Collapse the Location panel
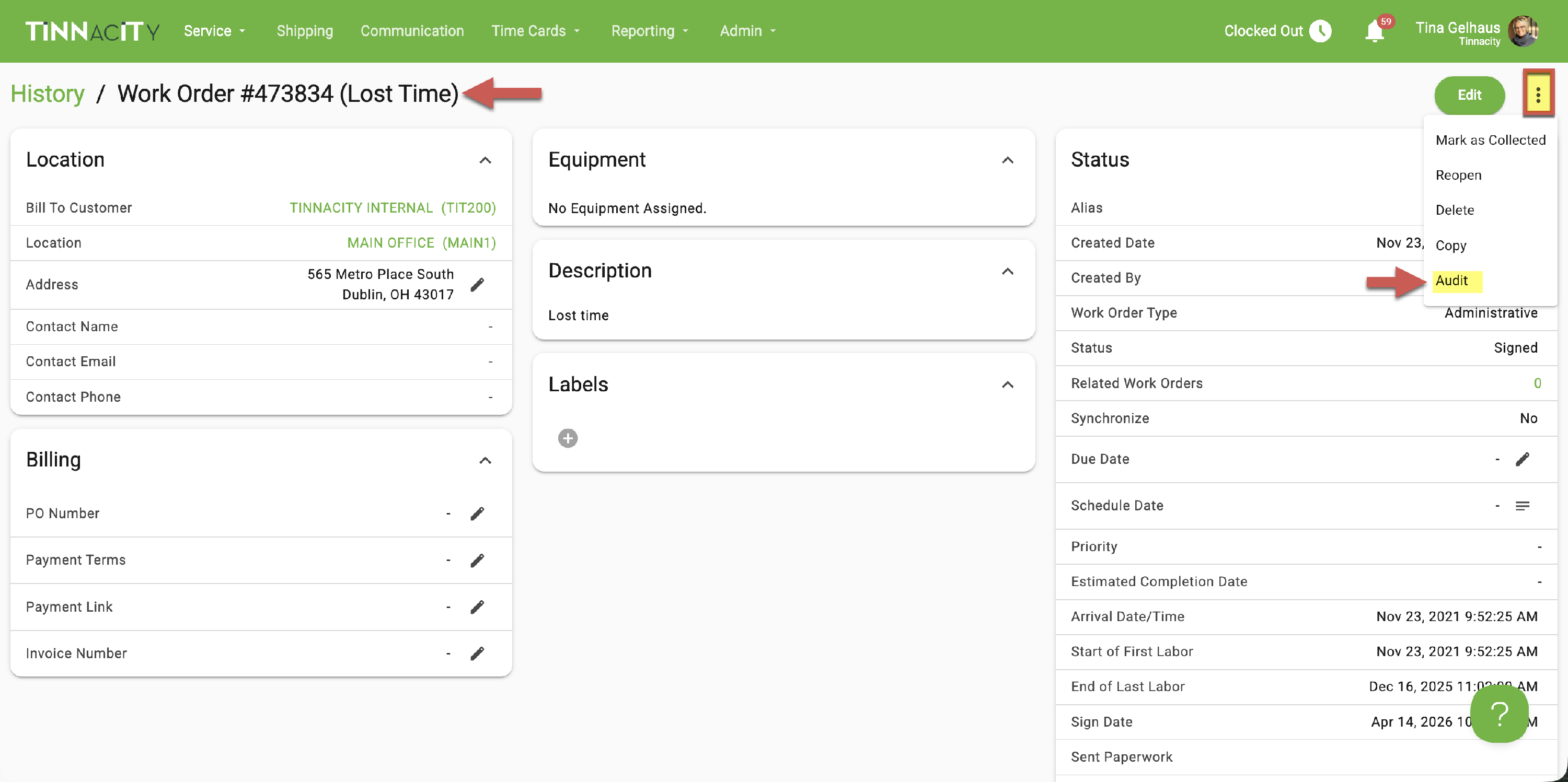Image resolution: width=1568 pixels, height=782 pixels. click(x=485, y=160)
